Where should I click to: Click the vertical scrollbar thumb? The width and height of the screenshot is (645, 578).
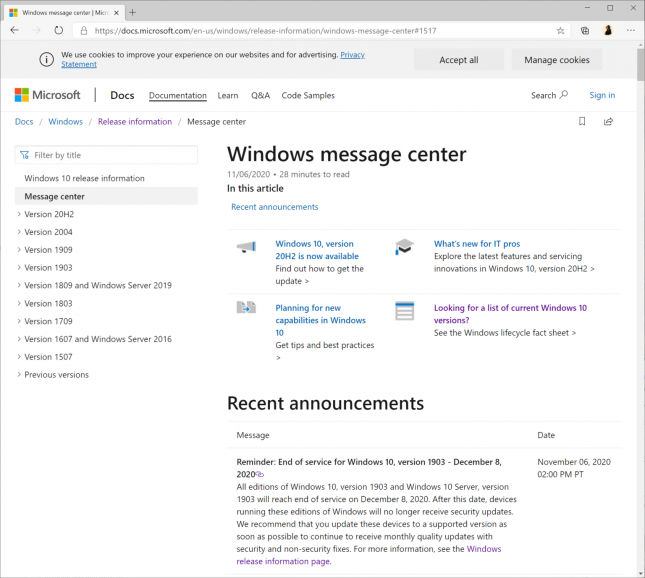click(640, 64)
